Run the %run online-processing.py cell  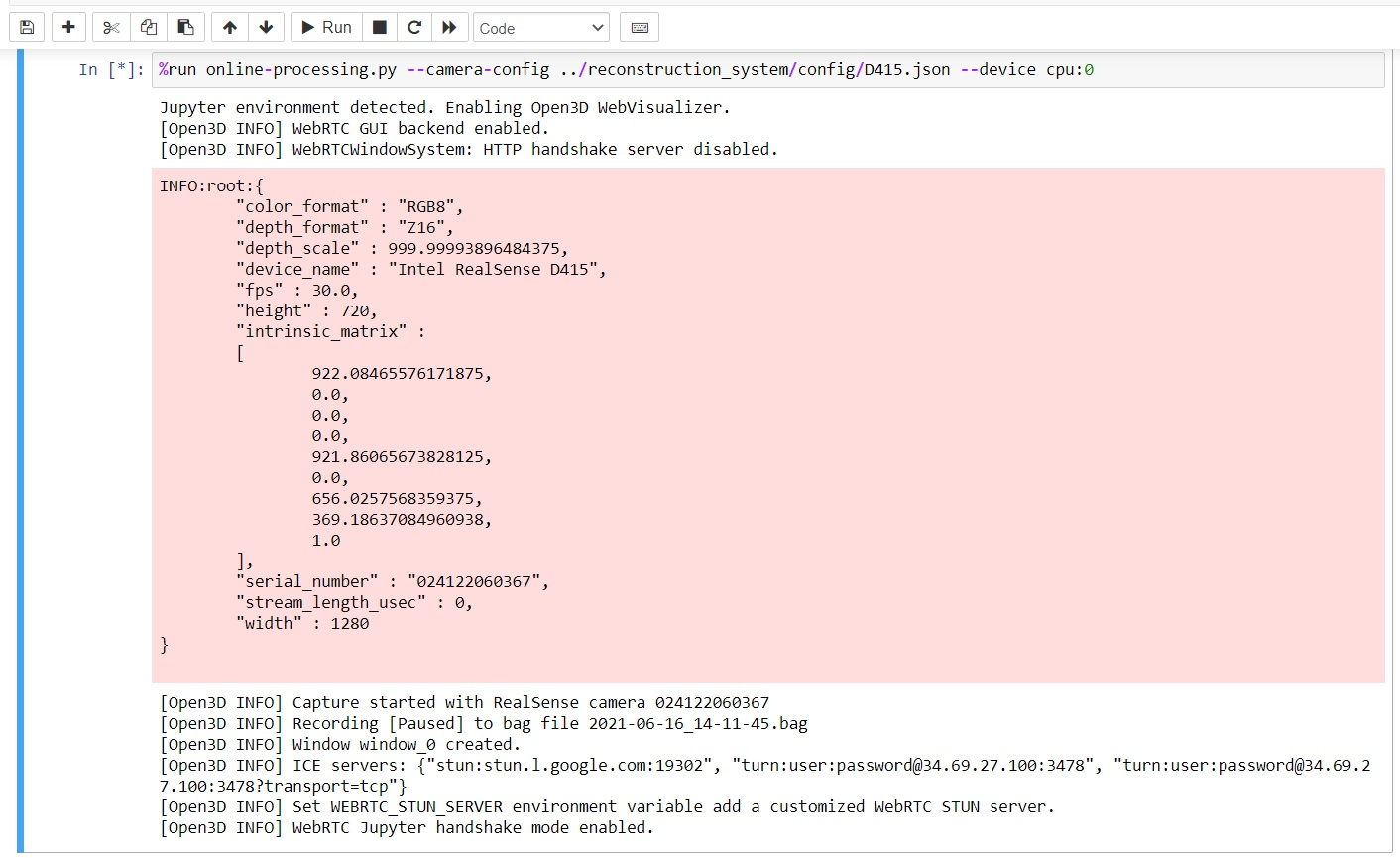click(x=325, y=27)
